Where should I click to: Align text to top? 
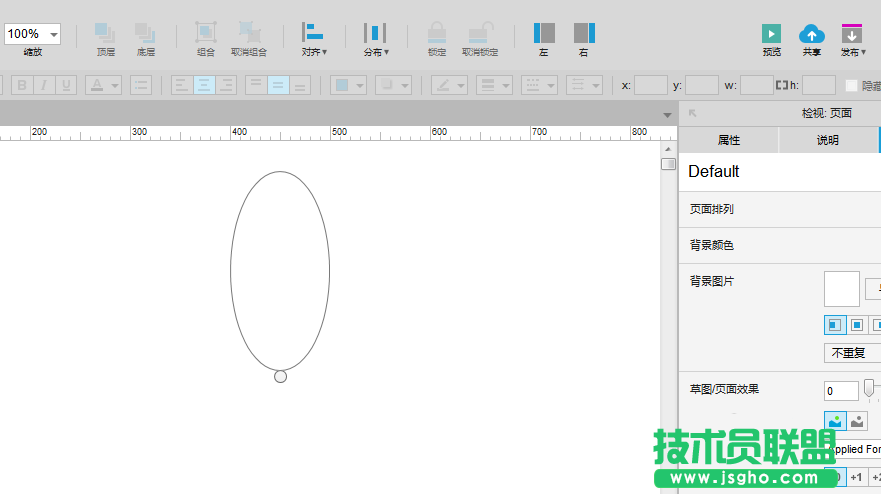tap(256, 85)
